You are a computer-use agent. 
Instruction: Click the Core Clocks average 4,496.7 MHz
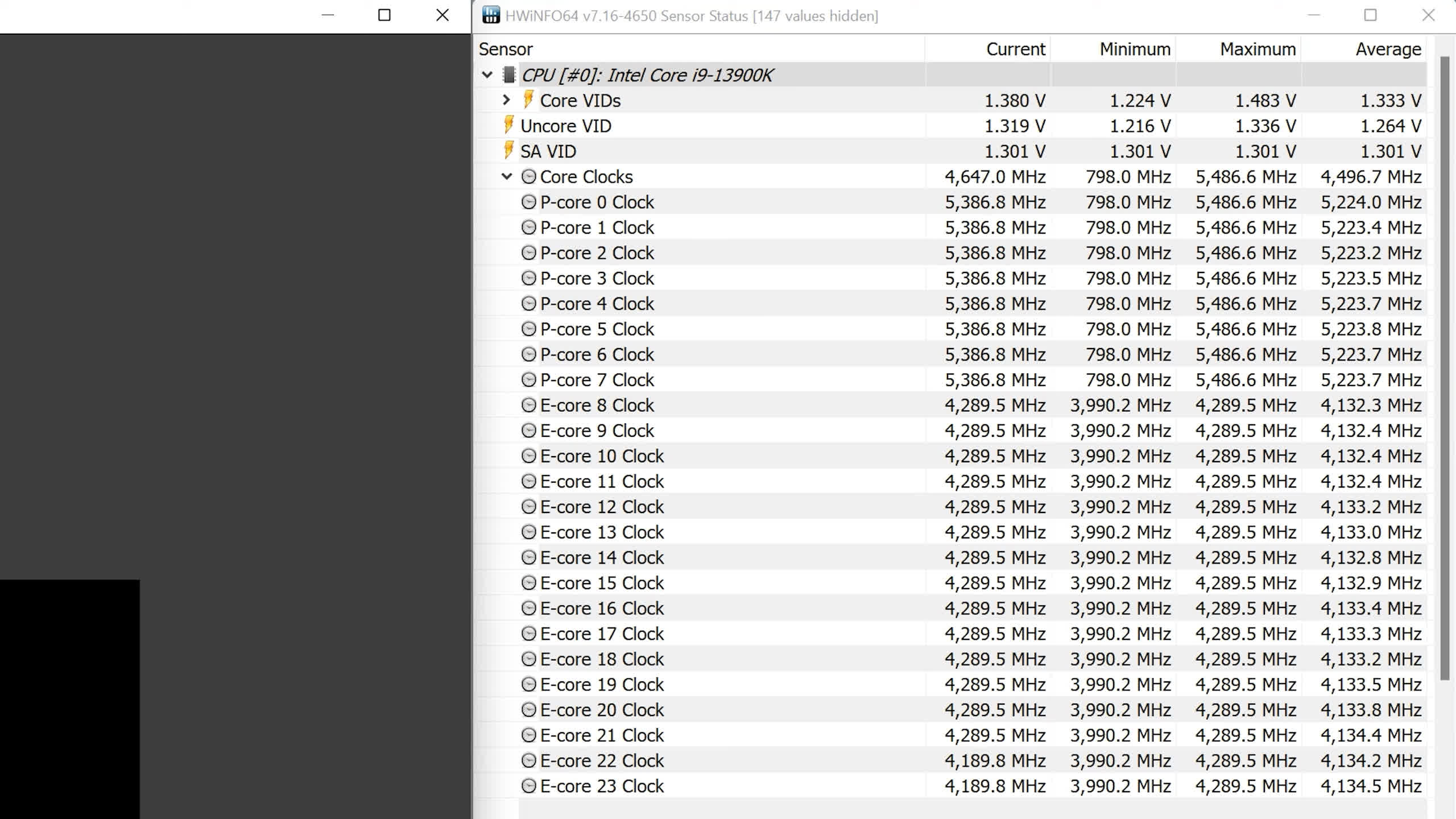click(1371, 177)
